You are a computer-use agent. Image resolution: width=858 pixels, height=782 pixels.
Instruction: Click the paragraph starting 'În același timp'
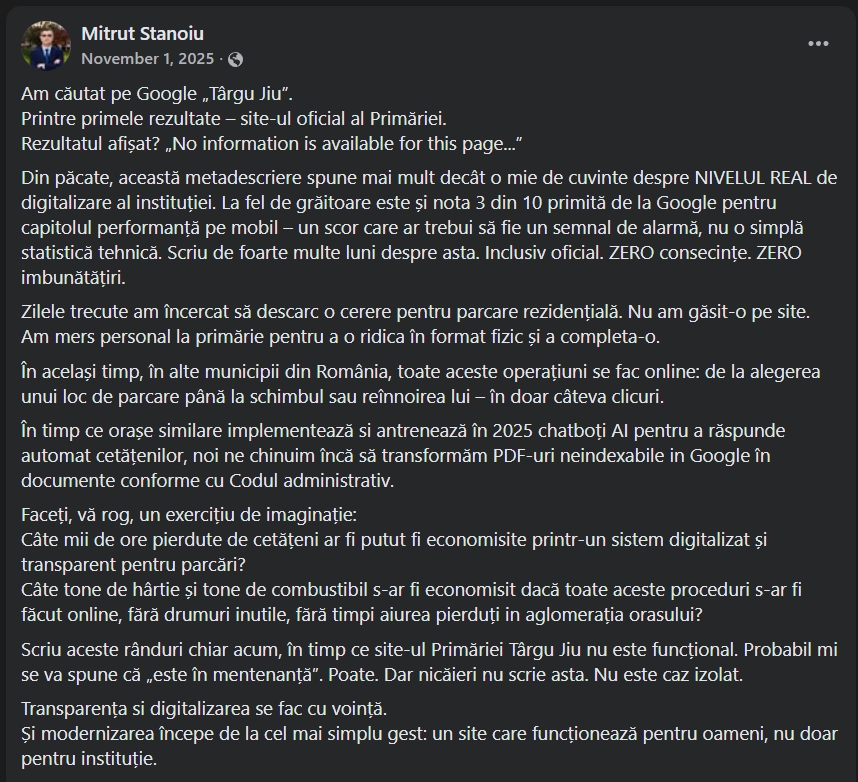click(420, 383)
